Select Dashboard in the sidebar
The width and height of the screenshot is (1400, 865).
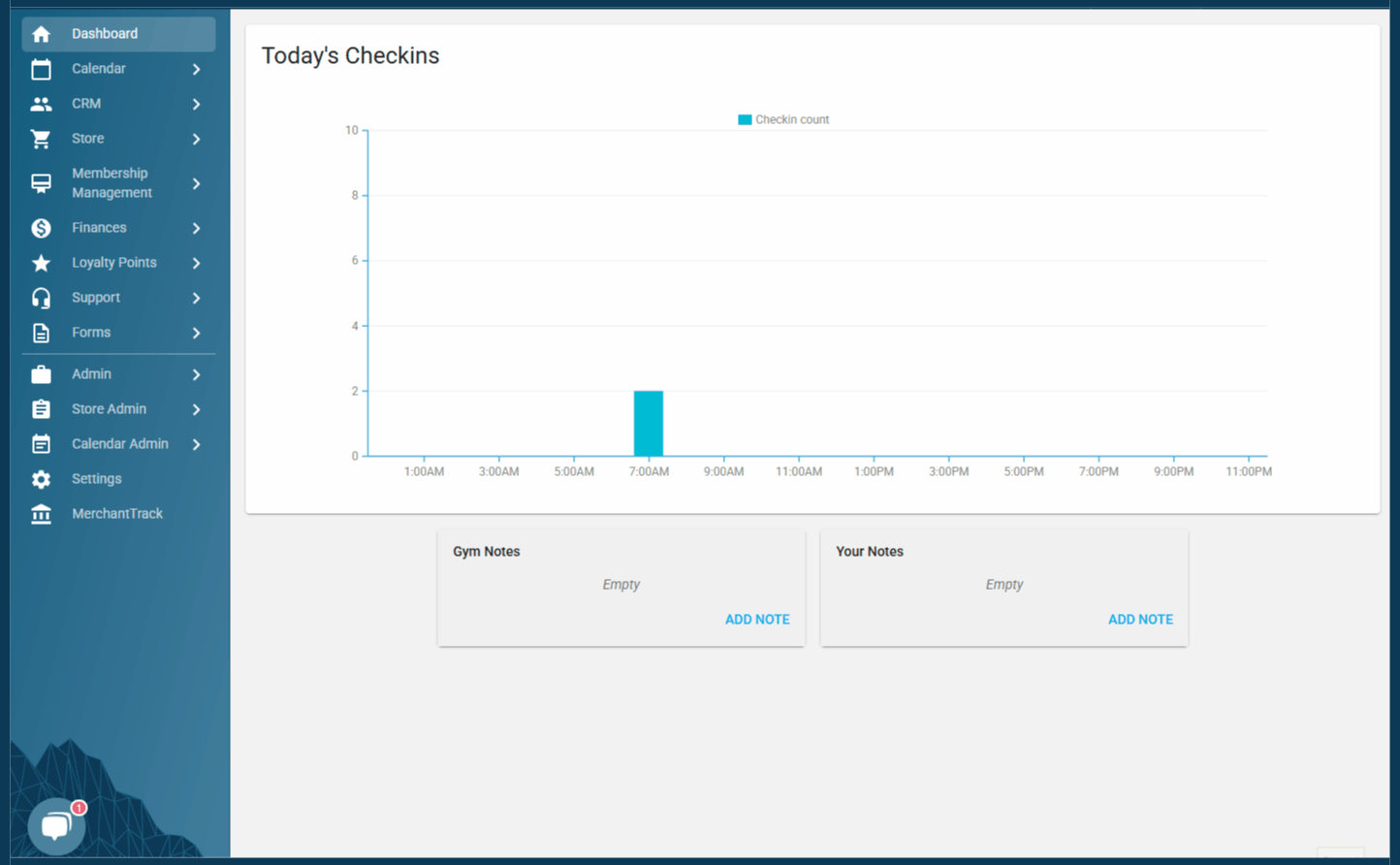[118, 34]
